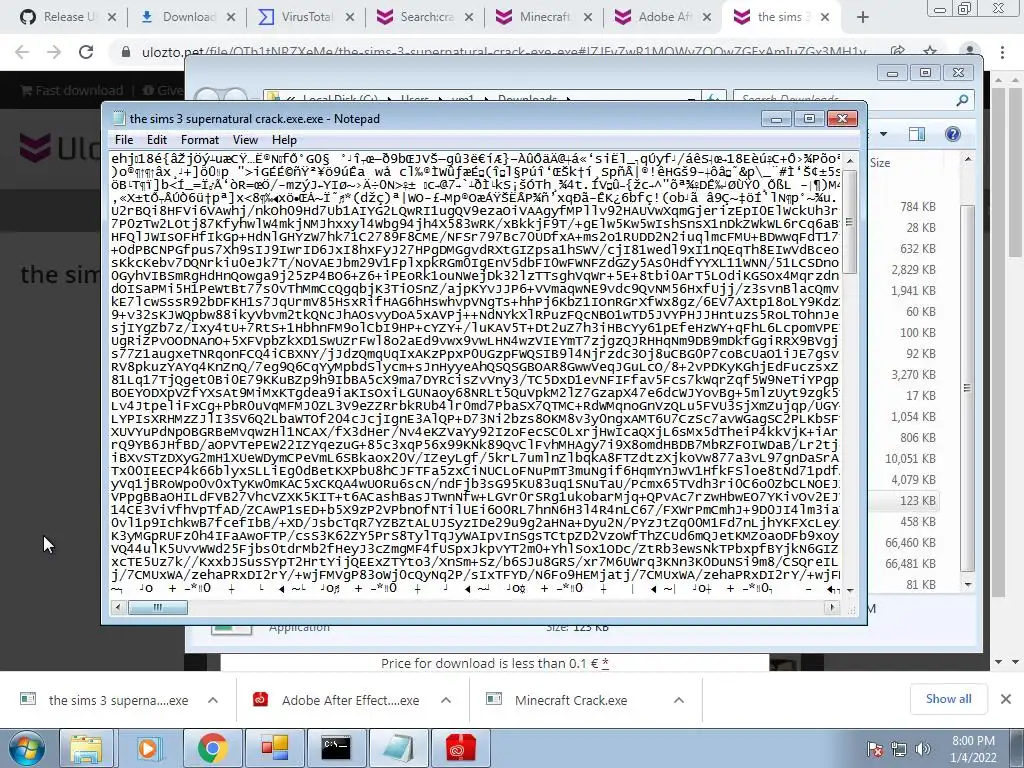Click the Action Center flag tray icon
Screen dimensions: 1024x768
tap(874, 749)
